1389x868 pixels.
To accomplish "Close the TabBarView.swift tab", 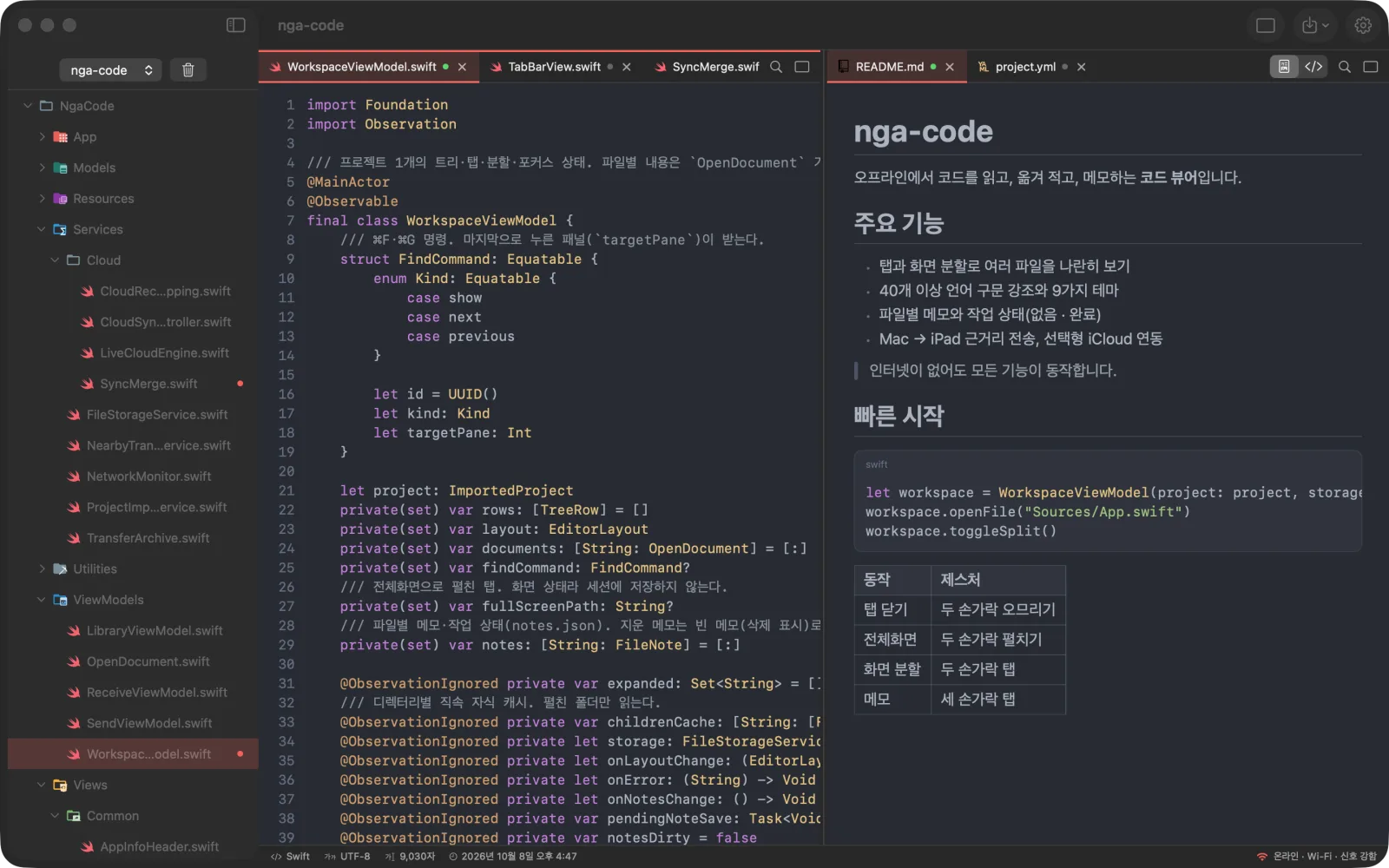I will [x=626, y=67].
